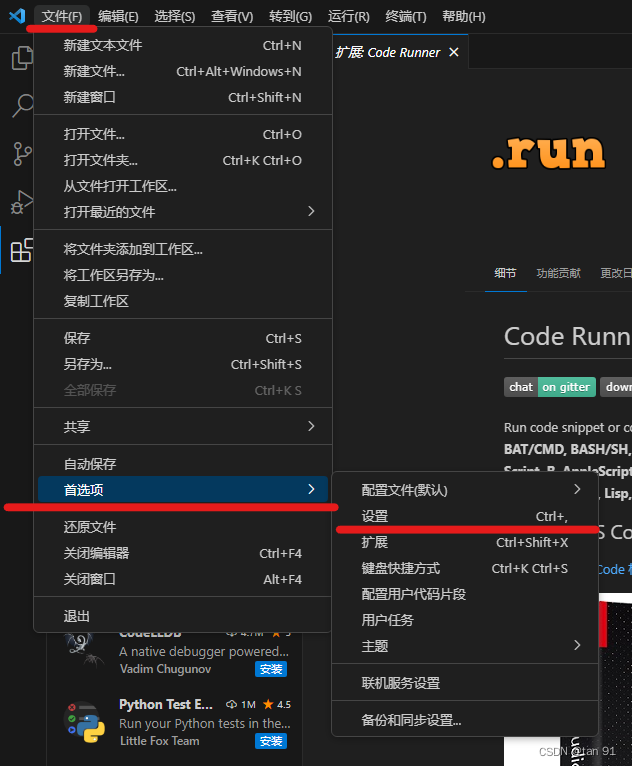Select 复制工作区 menu entry
Image resolution: width=632 pixels, height=766 pixels.
point(183,301)
